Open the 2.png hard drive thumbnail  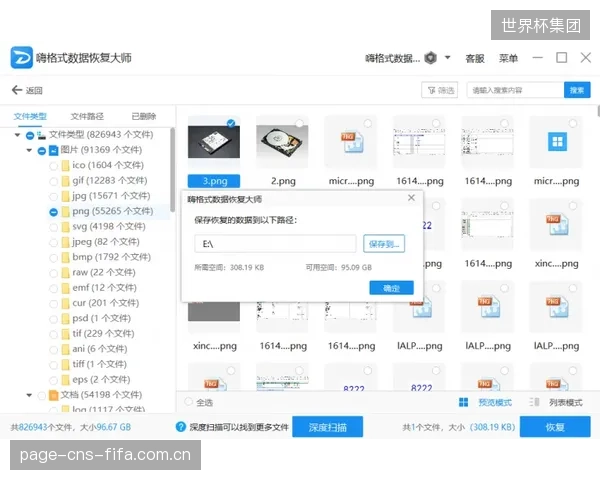pyautogui.click(x=282, y=142)
